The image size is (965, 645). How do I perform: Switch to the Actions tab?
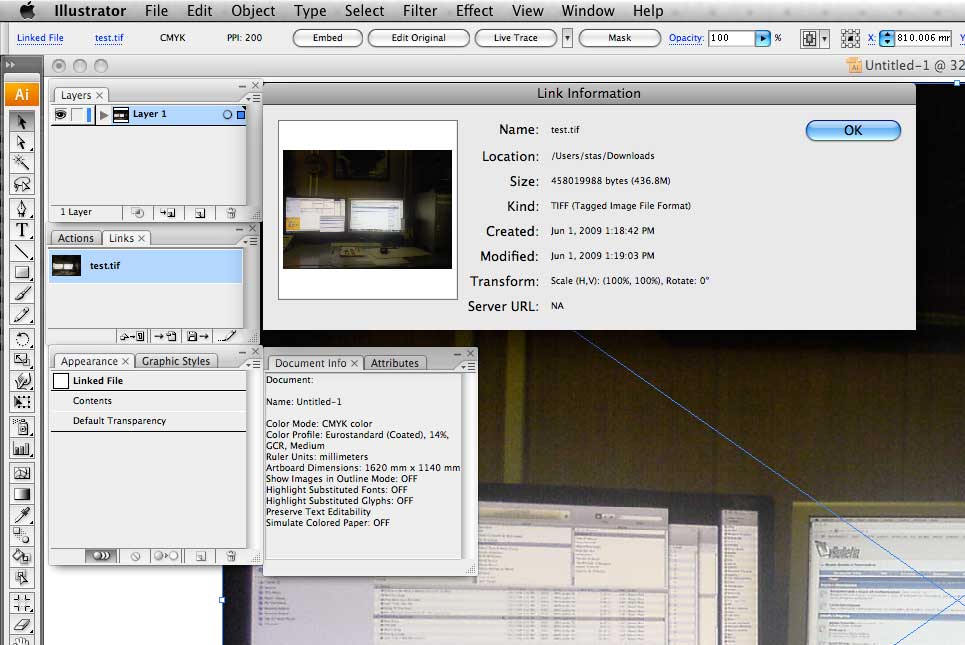coord(76,238)
